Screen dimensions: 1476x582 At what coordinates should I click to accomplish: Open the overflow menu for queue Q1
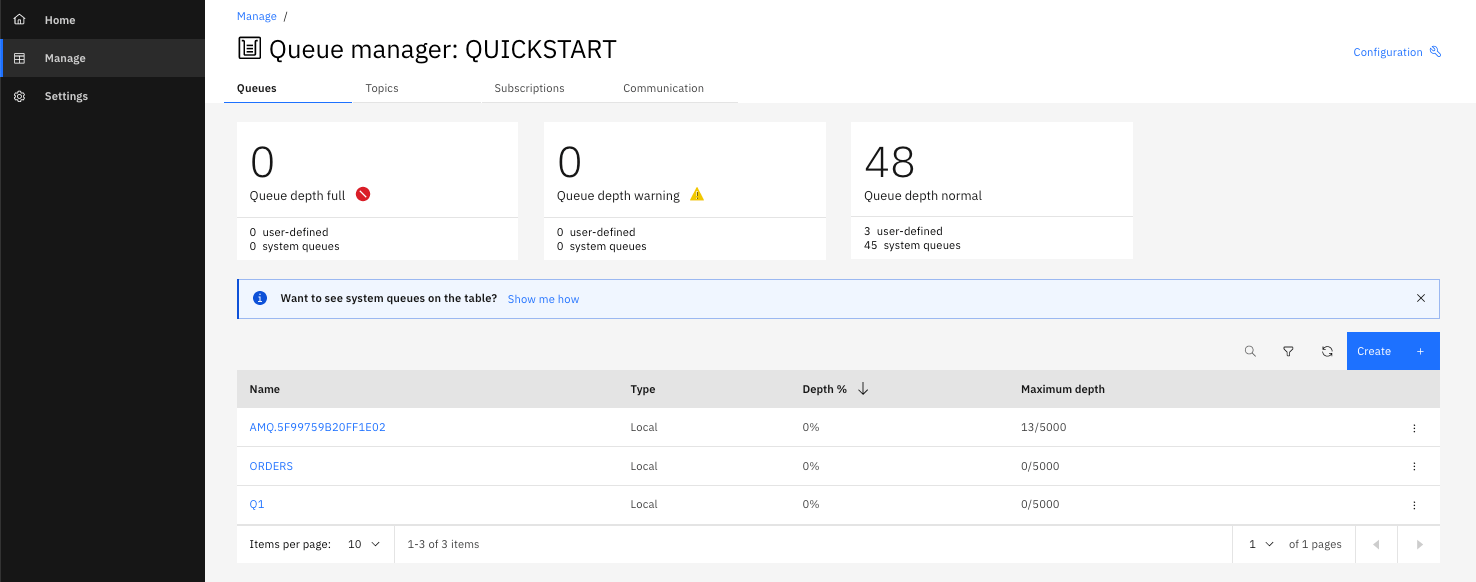pyautogui.click(x=1414, y=504)
